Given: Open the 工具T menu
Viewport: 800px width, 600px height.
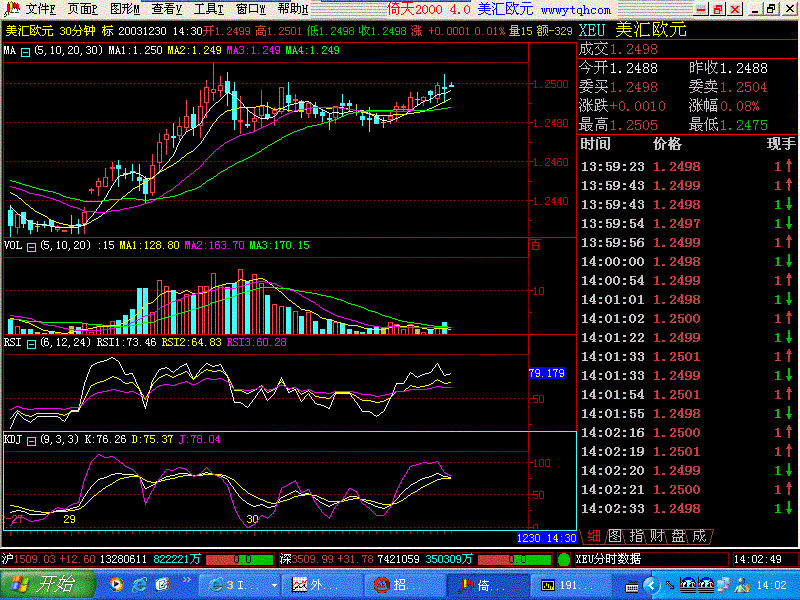Looking at the screenshot, I should pyautogui.click(x=209, y=9).
